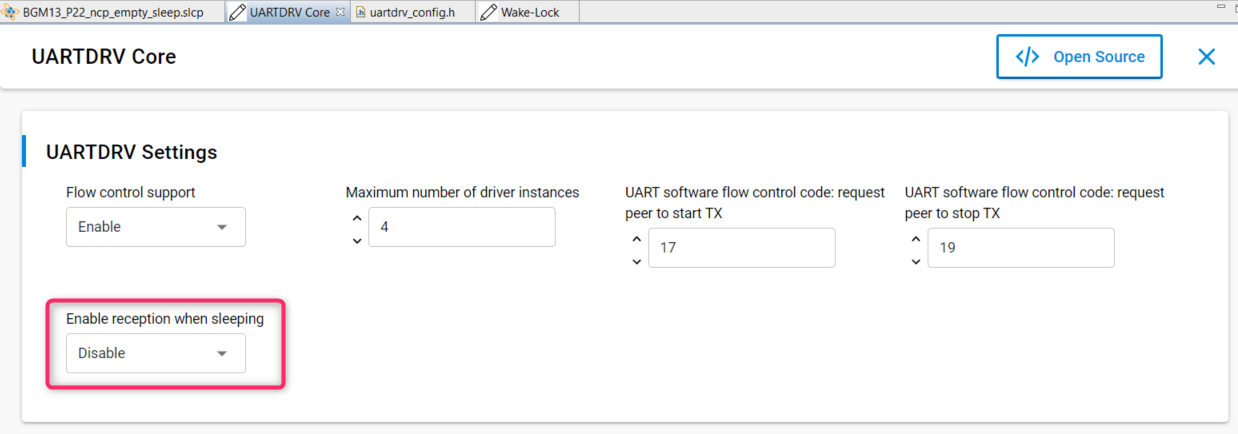Click the pencil icon on Wake-Lock tab
1238x434 pixels.
tap(489, 12)
